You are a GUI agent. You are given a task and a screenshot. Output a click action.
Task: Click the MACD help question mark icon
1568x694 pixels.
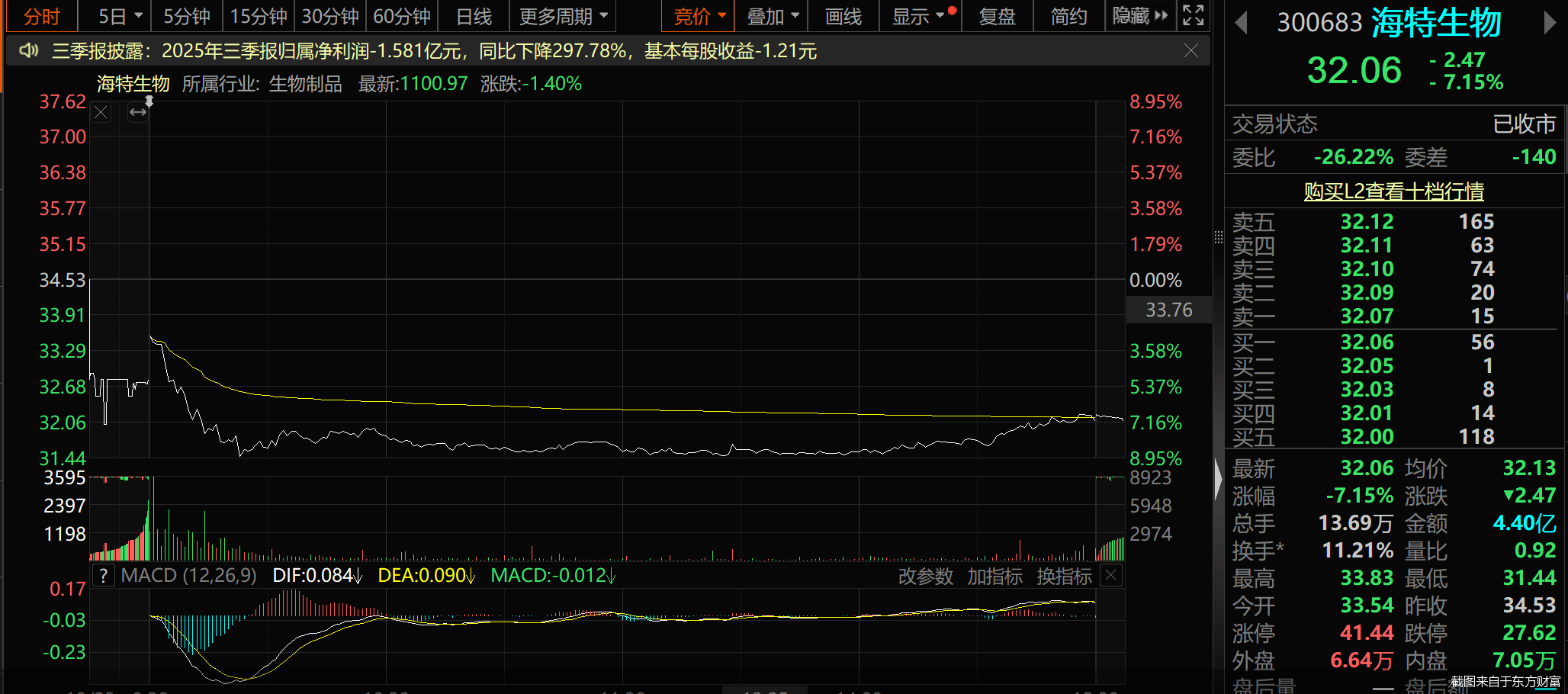pyautogui.click(x=103, y=576)
